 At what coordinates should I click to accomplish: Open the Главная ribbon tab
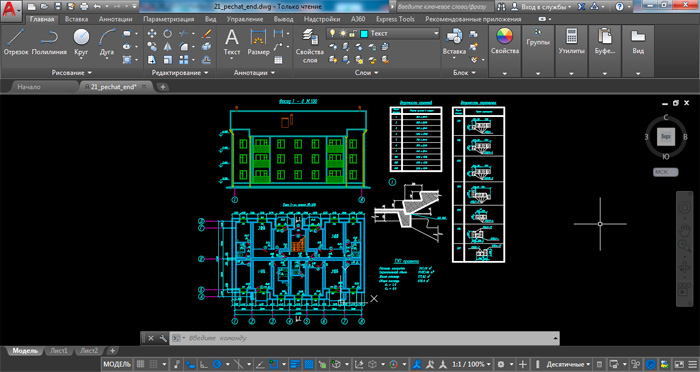click(x=42, y=19)
